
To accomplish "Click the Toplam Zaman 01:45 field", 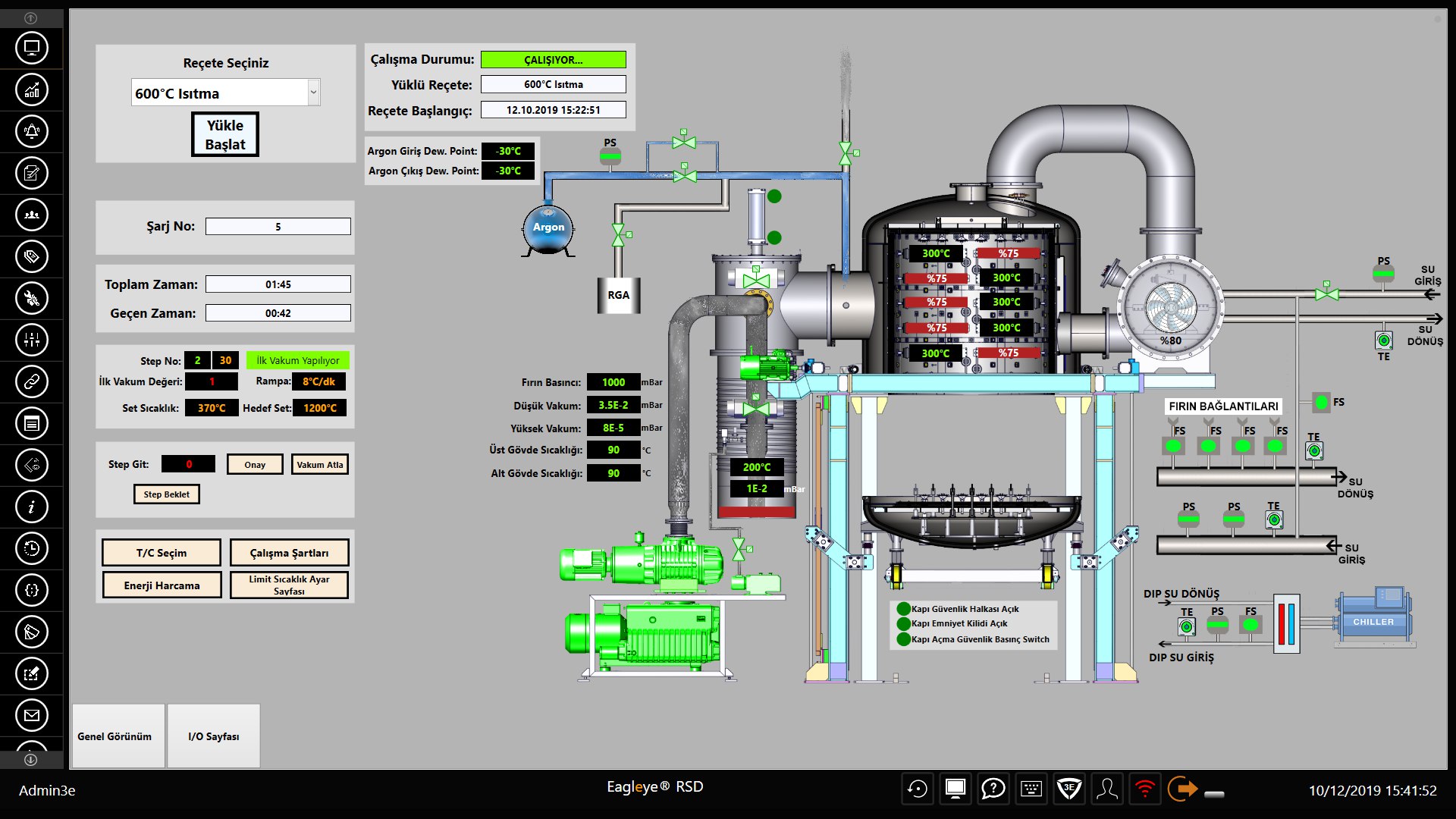I will 278,284.
